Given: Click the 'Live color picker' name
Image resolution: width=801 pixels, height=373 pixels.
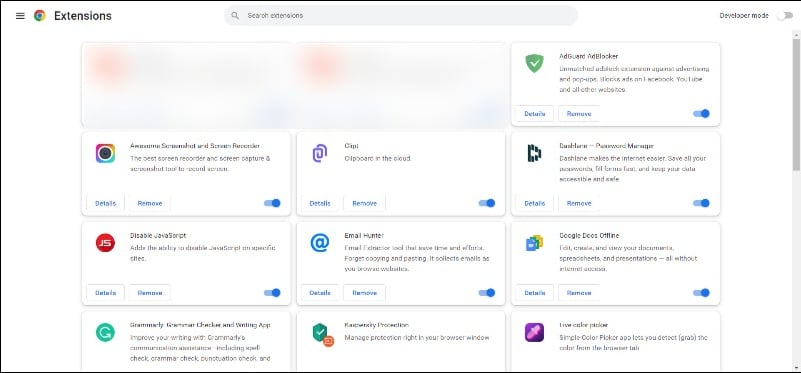Looking at the screenshot, I should [583, 325].
